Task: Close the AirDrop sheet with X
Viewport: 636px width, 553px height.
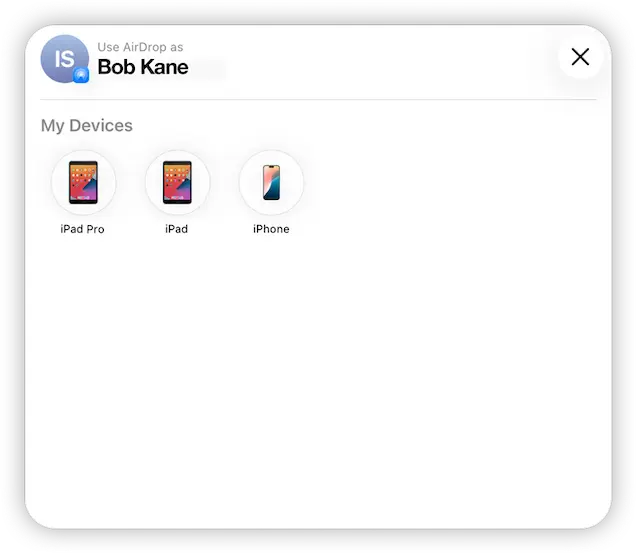Action: coord(580,57)
